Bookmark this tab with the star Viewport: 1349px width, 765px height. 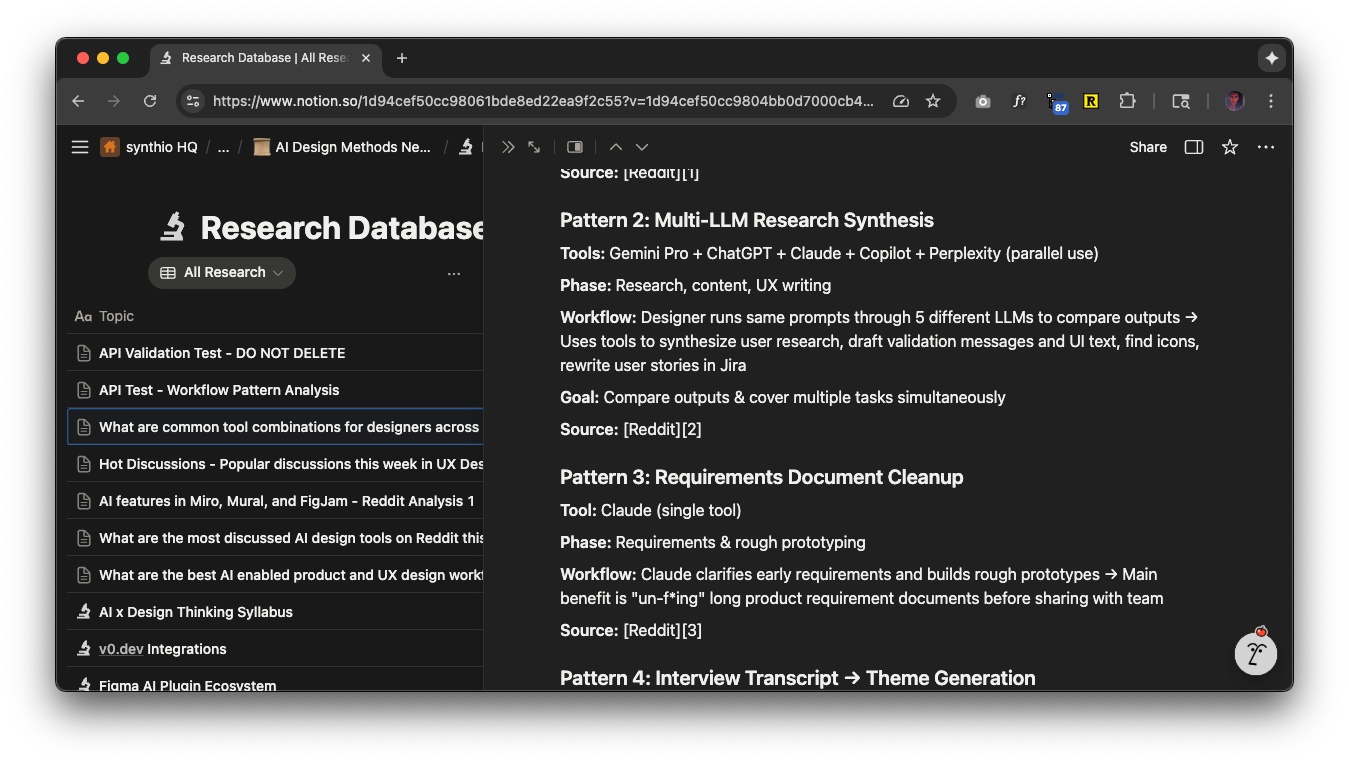click(x=933, y=101)
